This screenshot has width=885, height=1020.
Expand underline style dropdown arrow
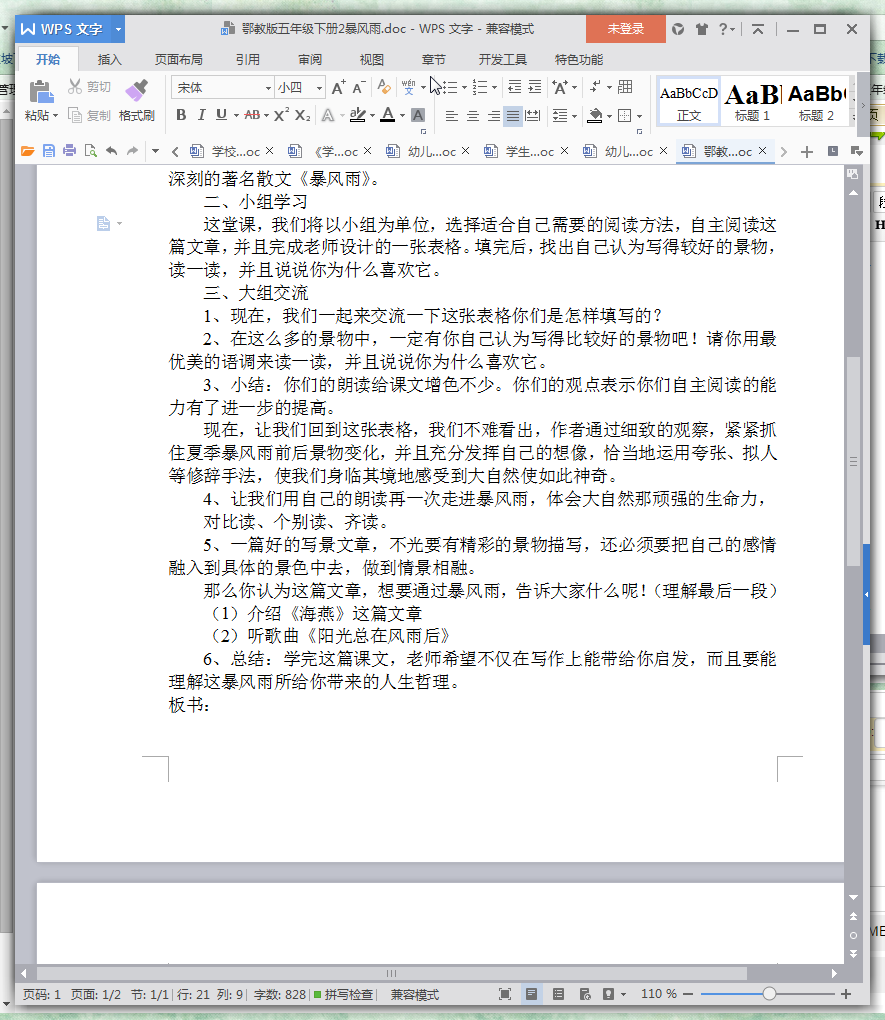(x=236, y=116)
